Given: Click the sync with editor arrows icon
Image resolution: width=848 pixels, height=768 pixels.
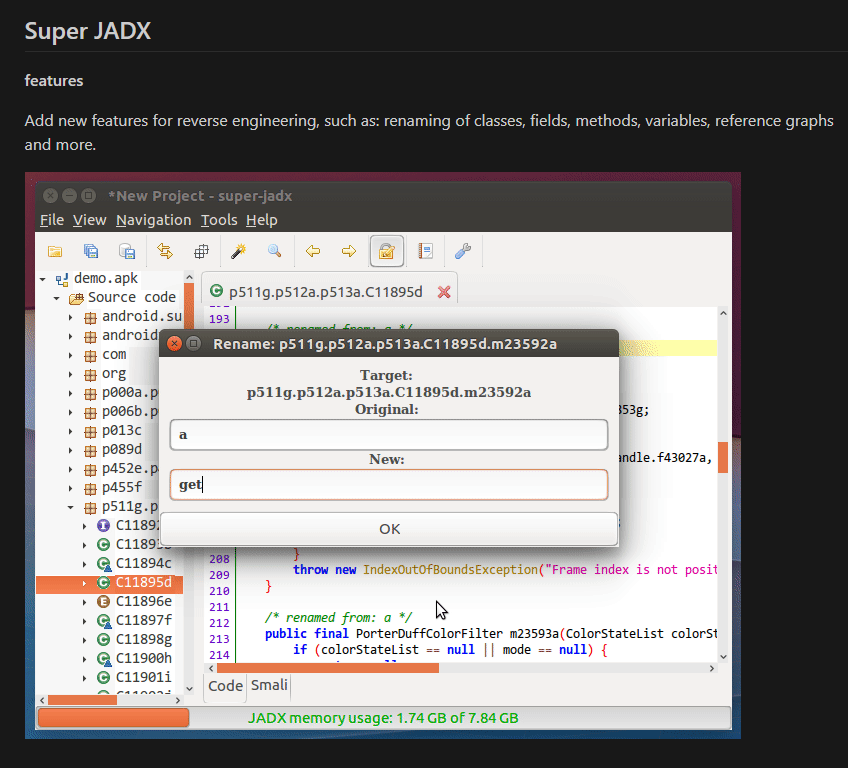Looking at the screenshot, I should 165,251.
